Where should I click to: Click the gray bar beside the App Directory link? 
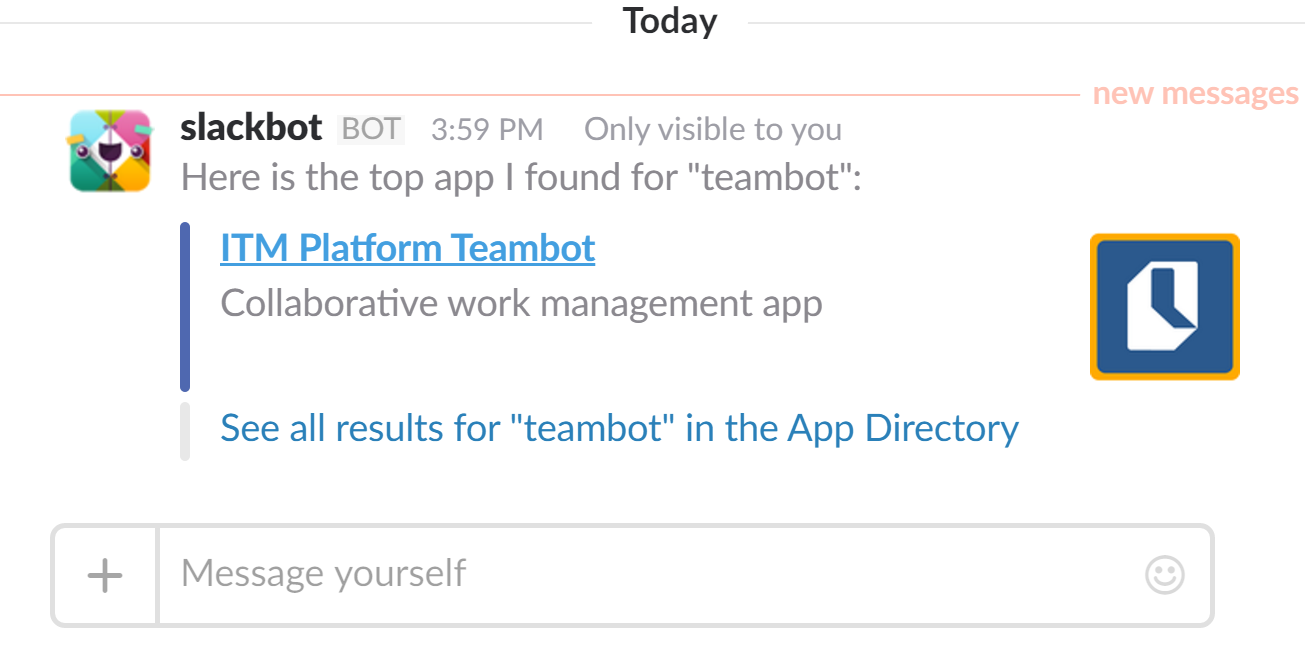(x=185, y=427)
